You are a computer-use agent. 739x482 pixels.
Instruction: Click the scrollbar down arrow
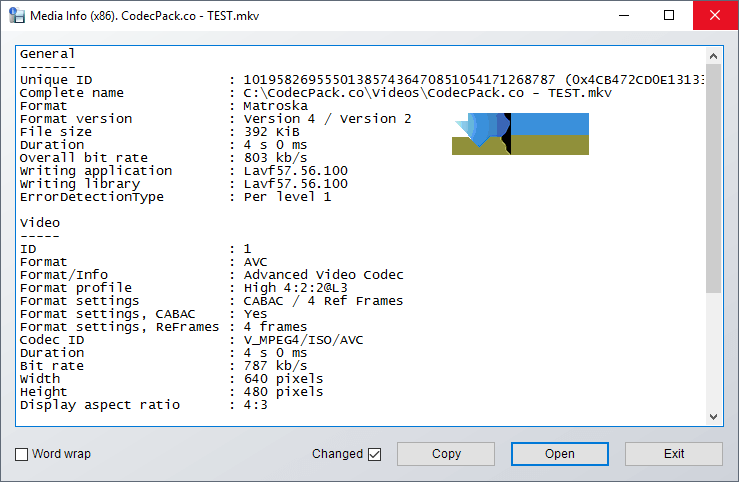point(714,417)
